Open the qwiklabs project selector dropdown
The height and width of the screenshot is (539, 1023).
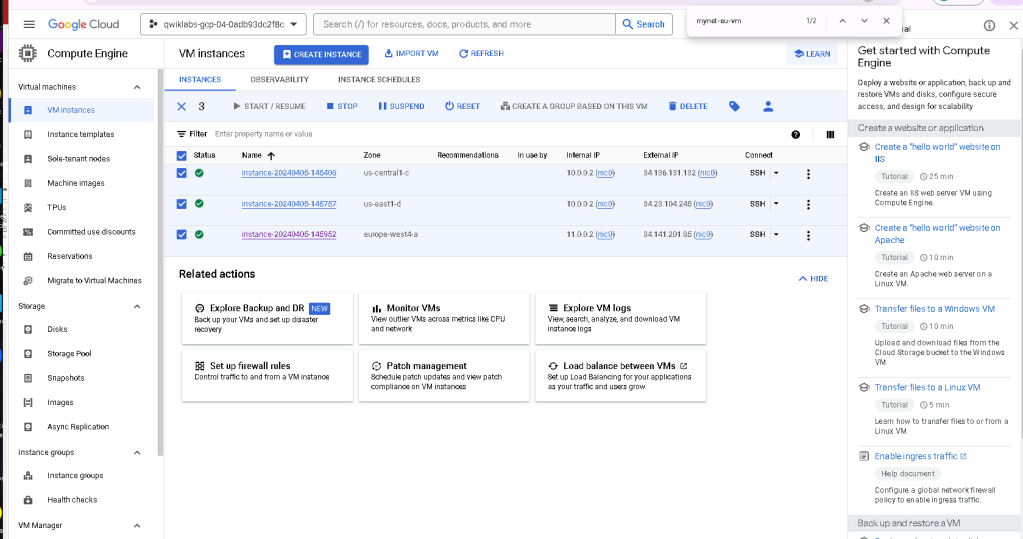tap(223, 24)
